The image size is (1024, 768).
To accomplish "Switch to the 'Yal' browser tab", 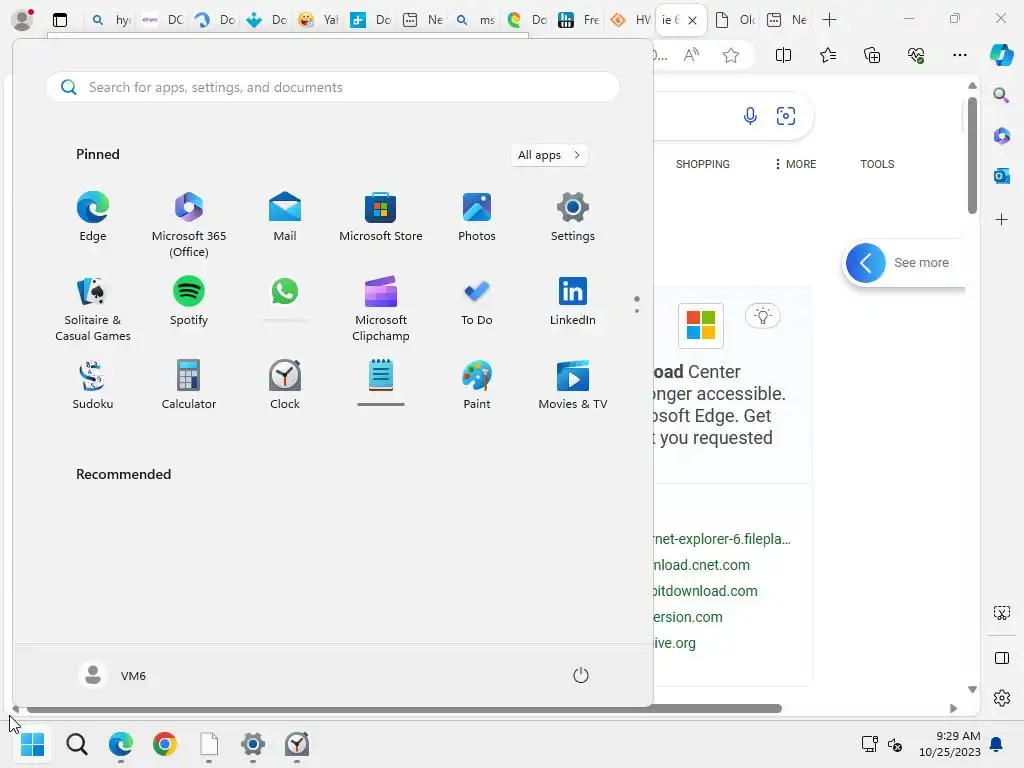I will [x=318, y=20].
